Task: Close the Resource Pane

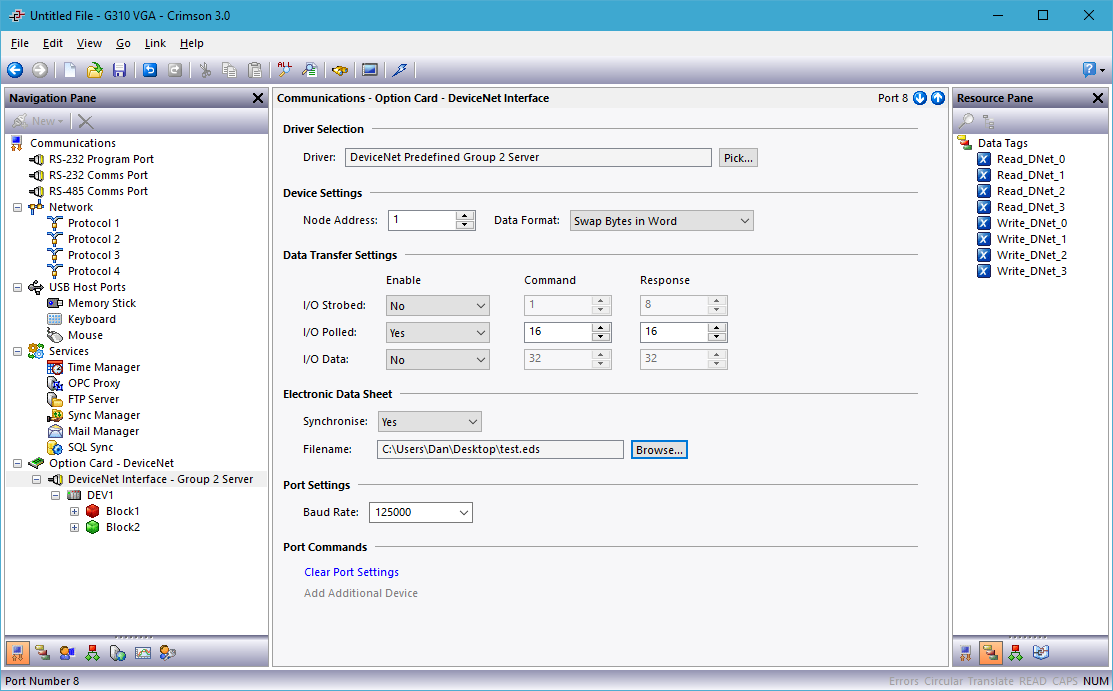Action: point(1097,98)
